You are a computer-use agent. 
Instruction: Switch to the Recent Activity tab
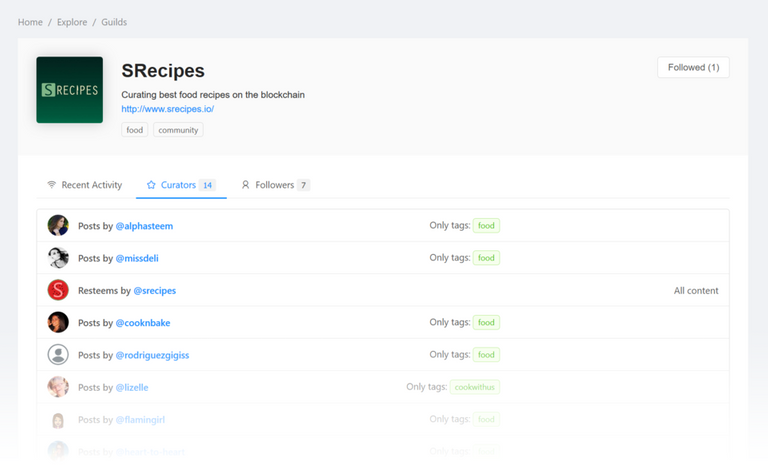point(84,185)
